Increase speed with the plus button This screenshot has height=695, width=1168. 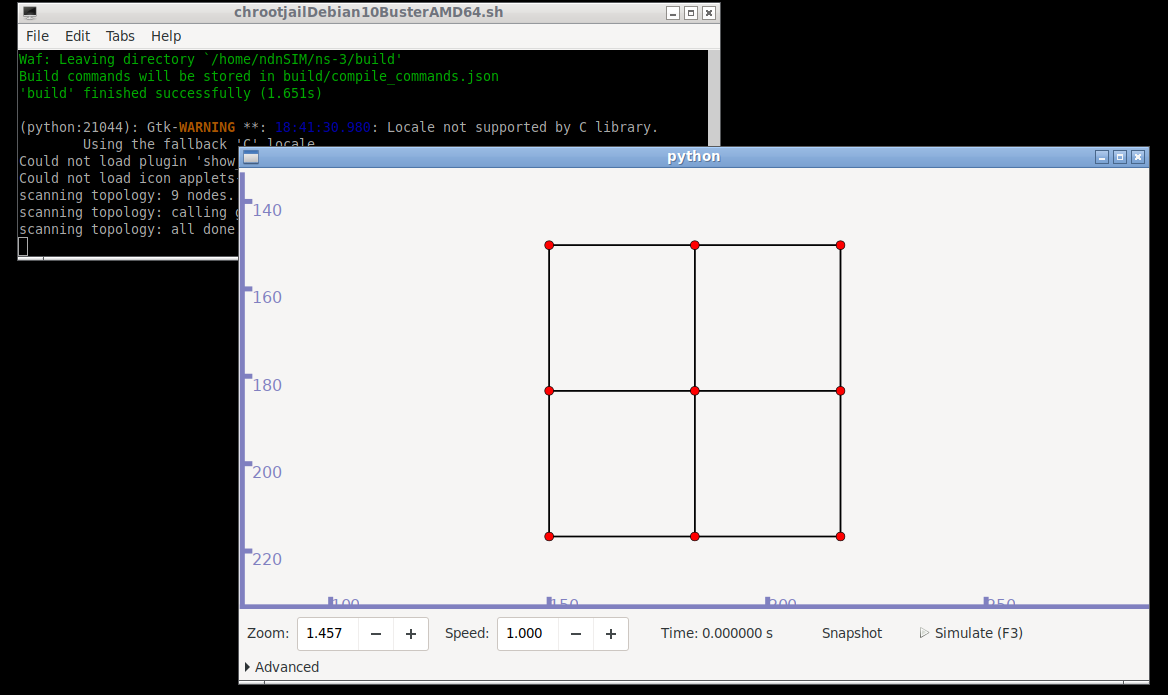(611, 634)
